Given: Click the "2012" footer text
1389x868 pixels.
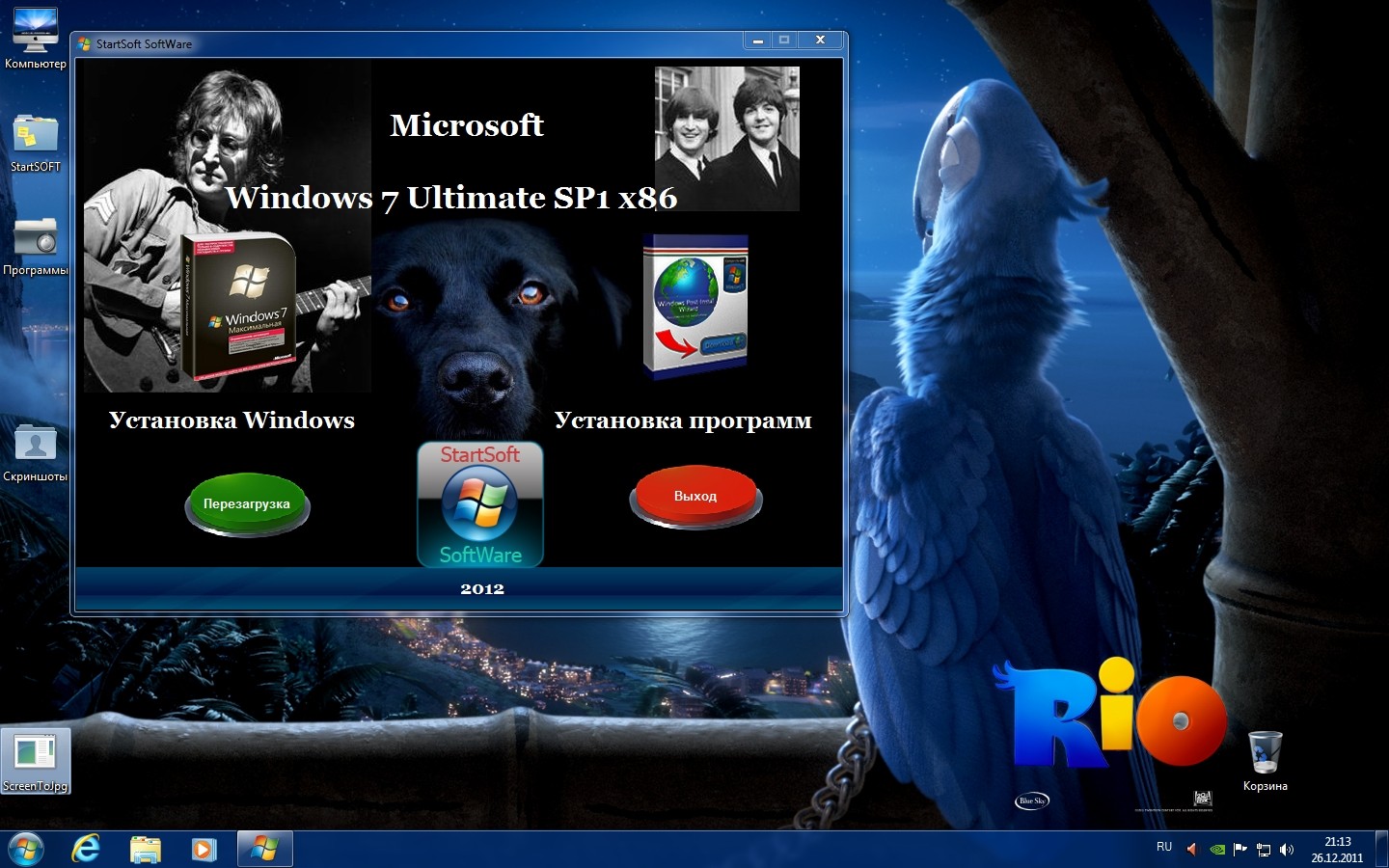Looking at the screenshot, I should click(x=482, y=588).
